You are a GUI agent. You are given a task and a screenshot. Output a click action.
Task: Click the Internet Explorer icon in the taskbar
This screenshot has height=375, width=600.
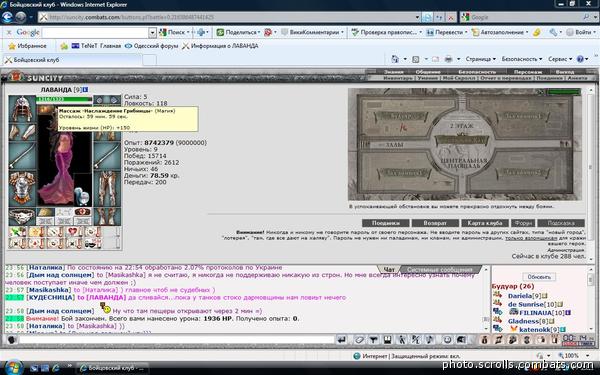point(56,368)
